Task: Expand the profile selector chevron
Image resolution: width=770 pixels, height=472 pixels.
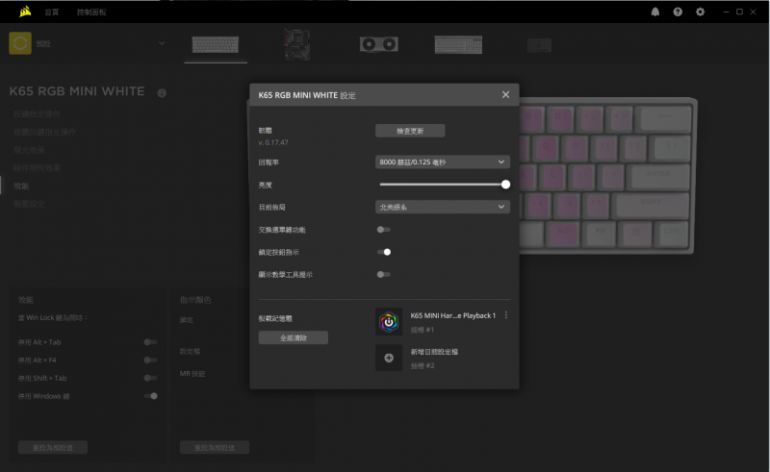Action: [x=162, y=43]
